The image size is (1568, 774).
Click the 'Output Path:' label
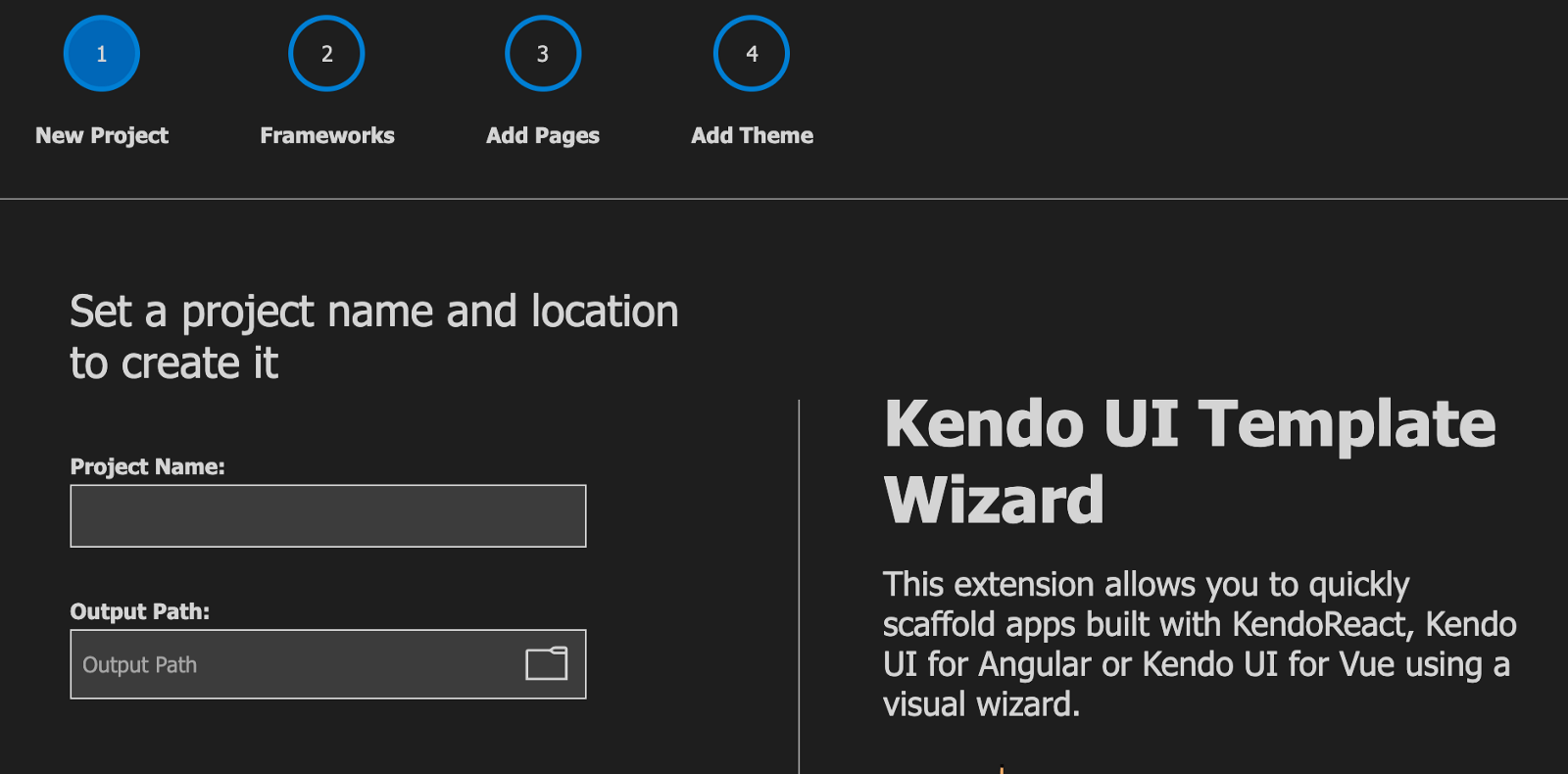[x=140, y=612]
